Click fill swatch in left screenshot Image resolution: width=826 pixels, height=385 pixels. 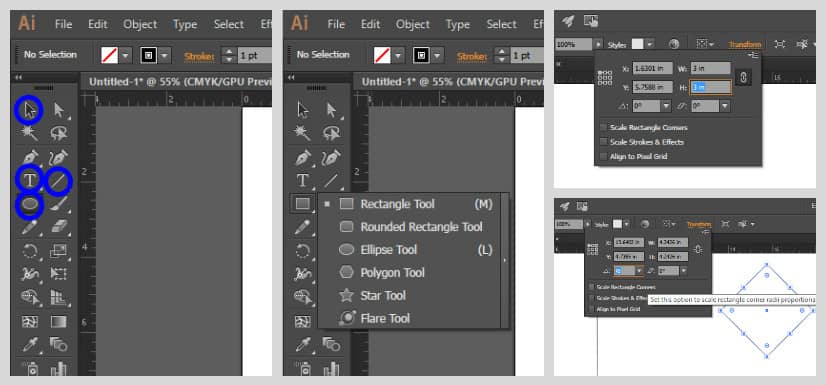(x=110, y=55)
